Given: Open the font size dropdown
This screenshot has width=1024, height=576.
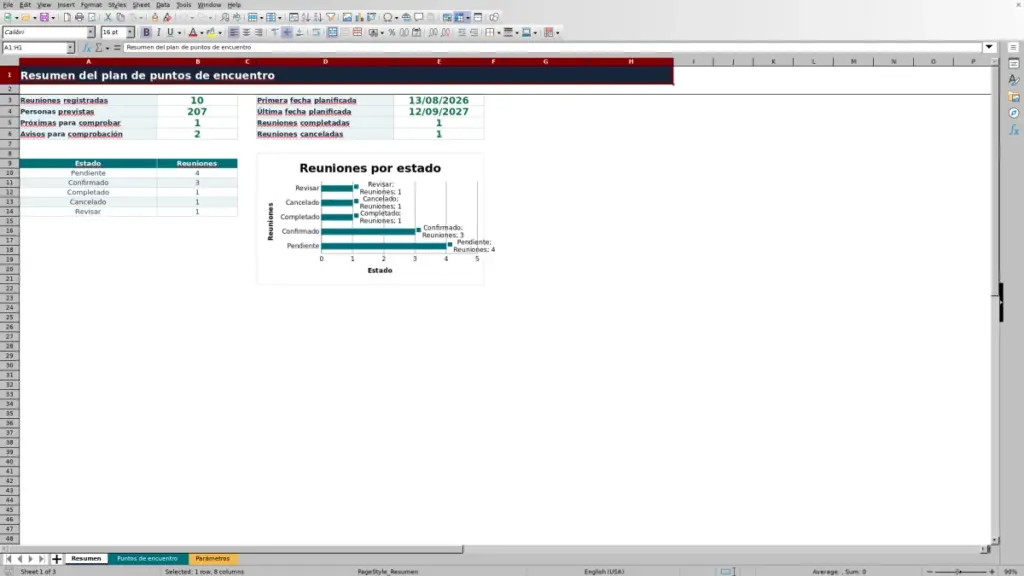Looking at the screenshot, I should [130, 33].
